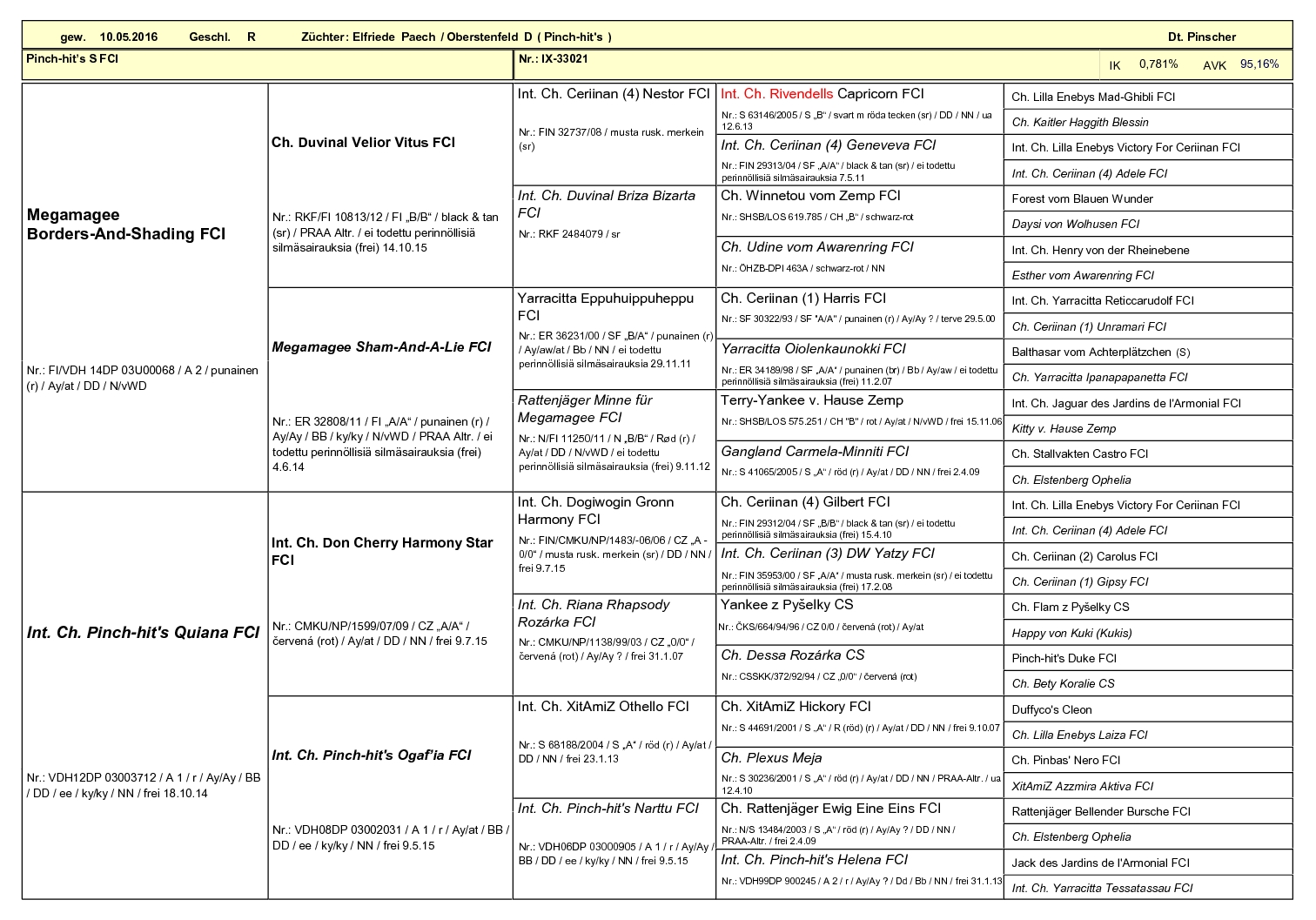Select "Int. Ch. Yarracitta Reticcarudolf FCI"
The width and height of the screenshot is (1316, 920).
click(x=1104, y=301)
